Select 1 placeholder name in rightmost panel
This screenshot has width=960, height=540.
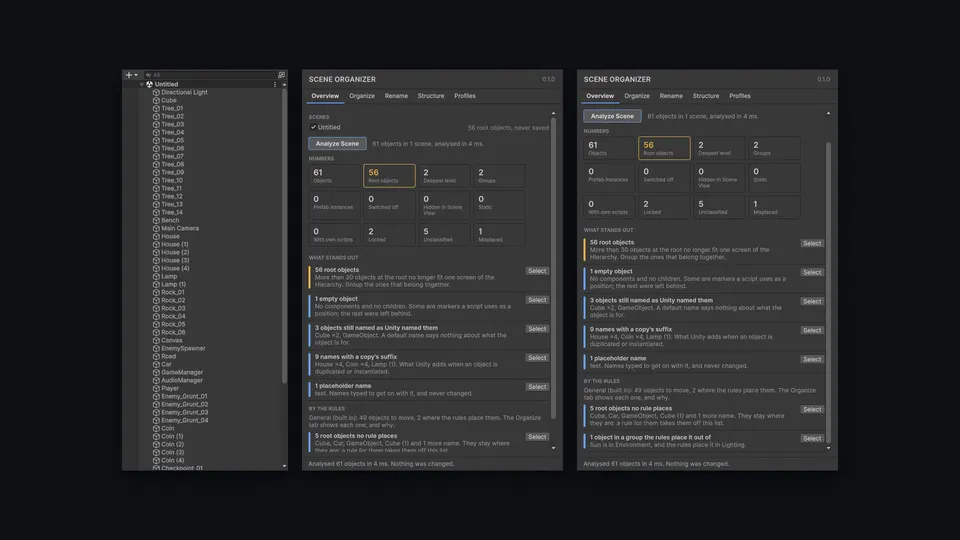pos(812,359)
